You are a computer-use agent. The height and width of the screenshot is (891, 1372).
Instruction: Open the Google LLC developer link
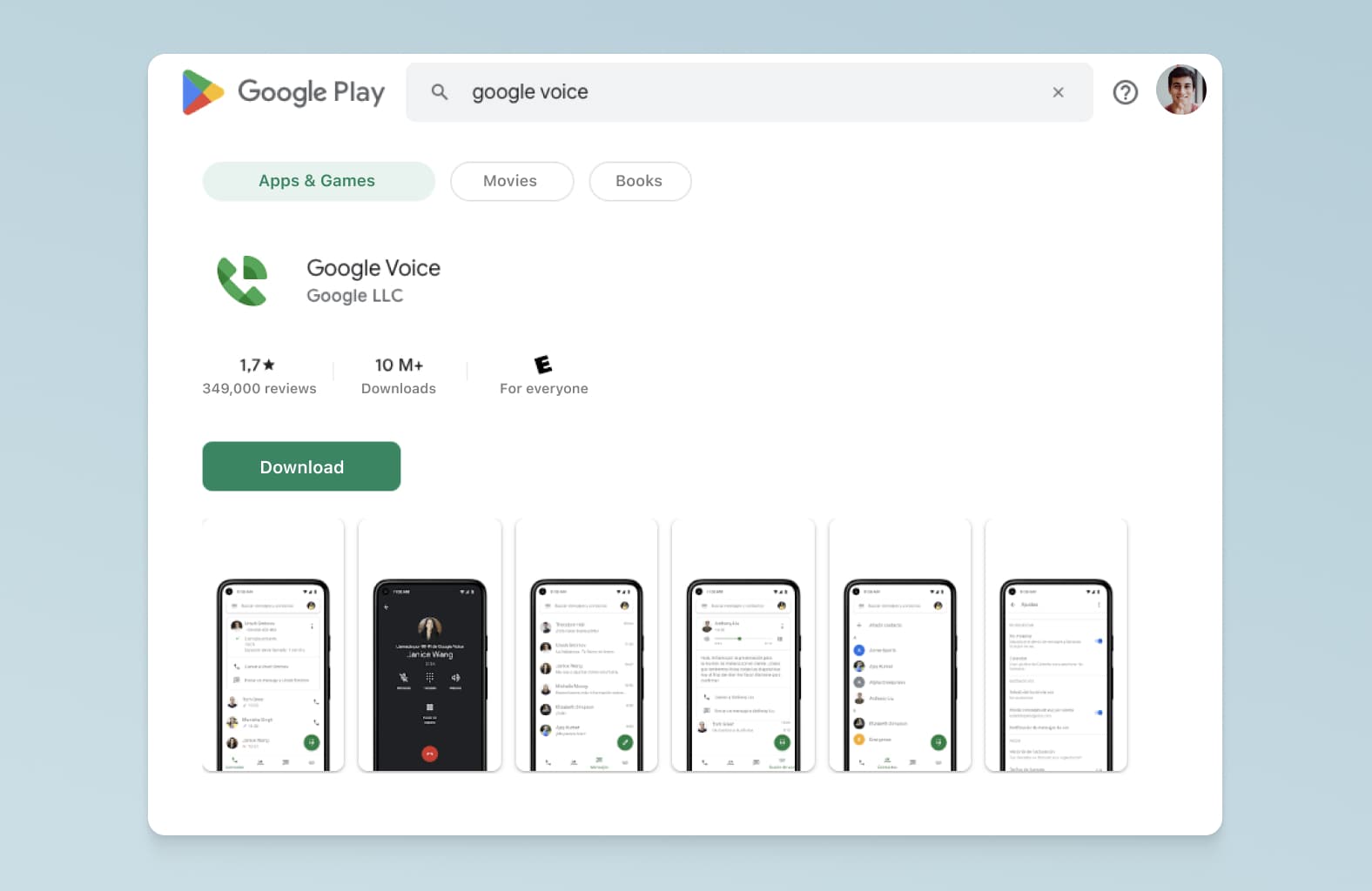(x=354, y=296)
